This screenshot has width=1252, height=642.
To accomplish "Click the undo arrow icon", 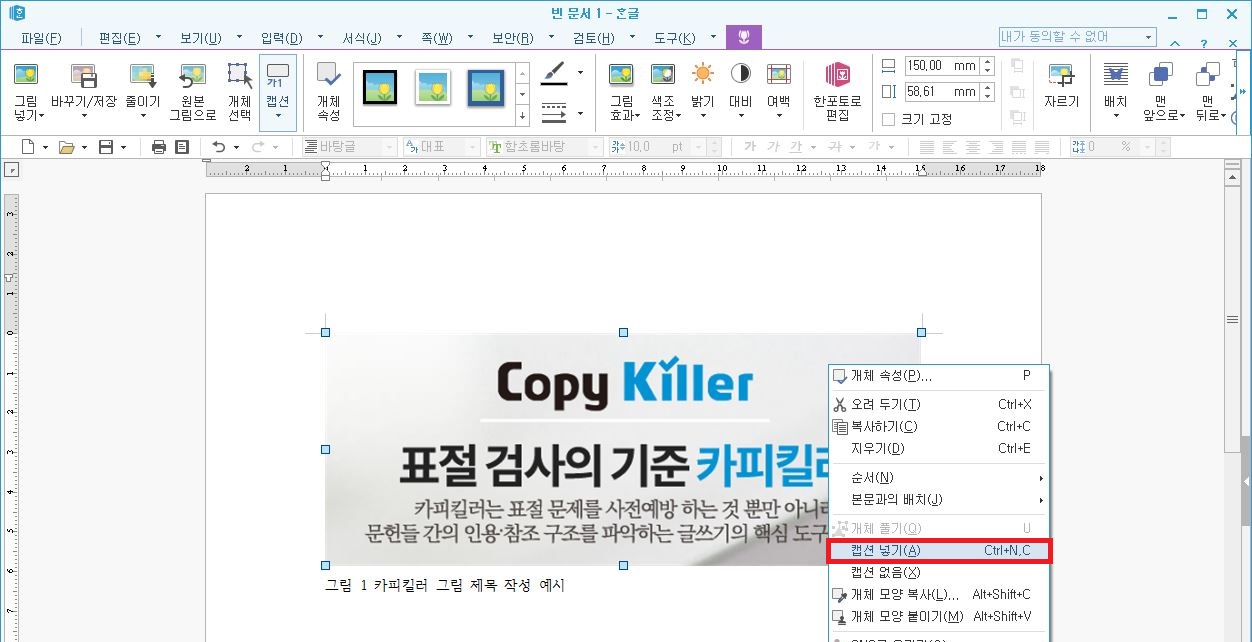I will 219,147.
